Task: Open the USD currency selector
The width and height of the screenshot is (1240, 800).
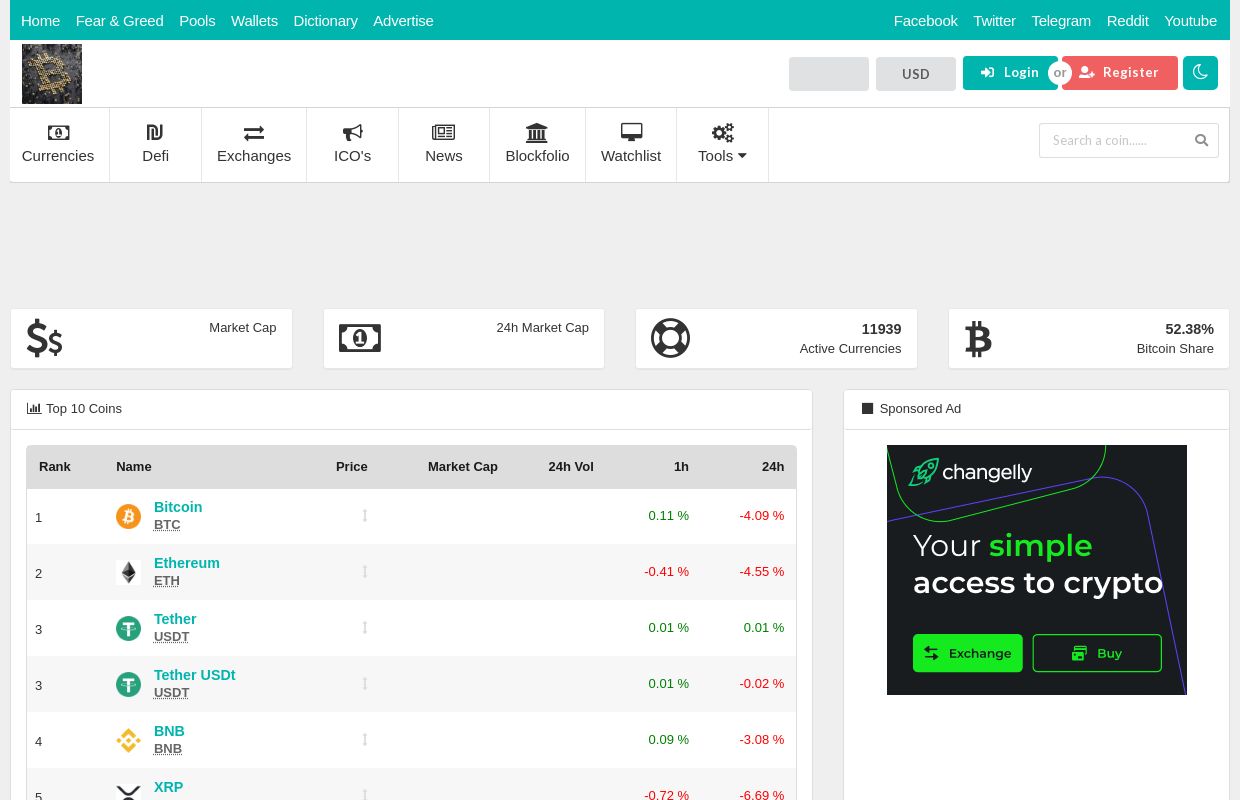Action: pos(915,74)
